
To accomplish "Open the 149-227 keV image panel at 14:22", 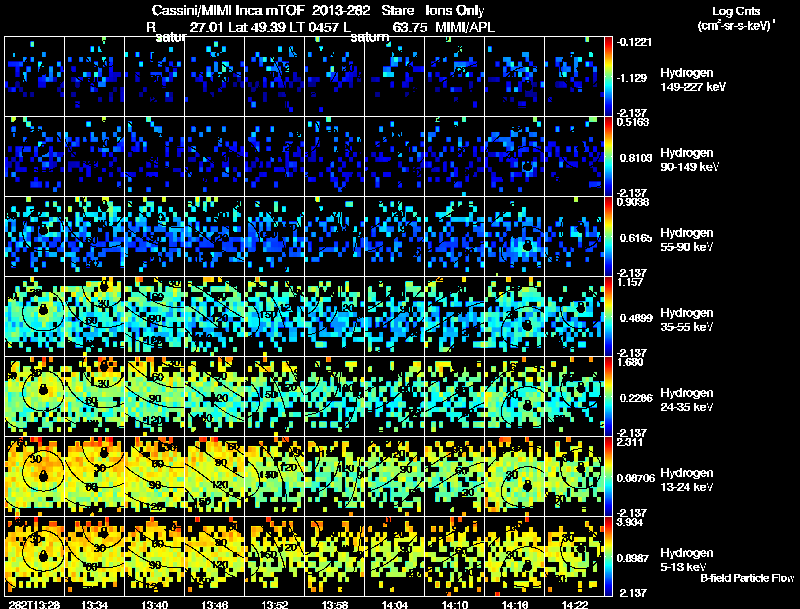I will point(574,77).
